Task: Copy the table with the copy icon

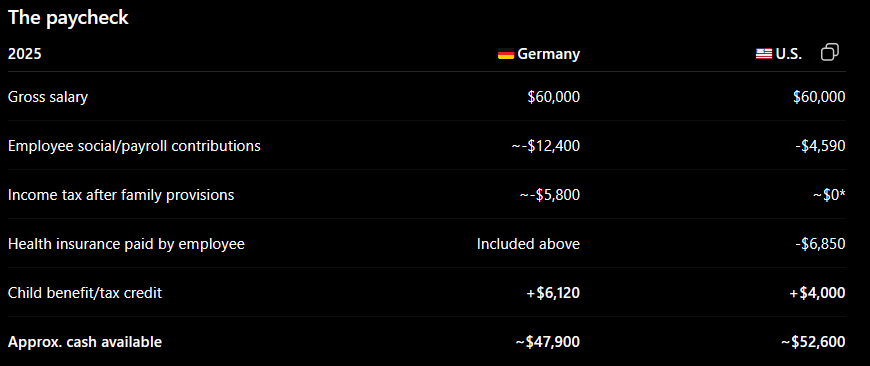Action: (829, 53)
